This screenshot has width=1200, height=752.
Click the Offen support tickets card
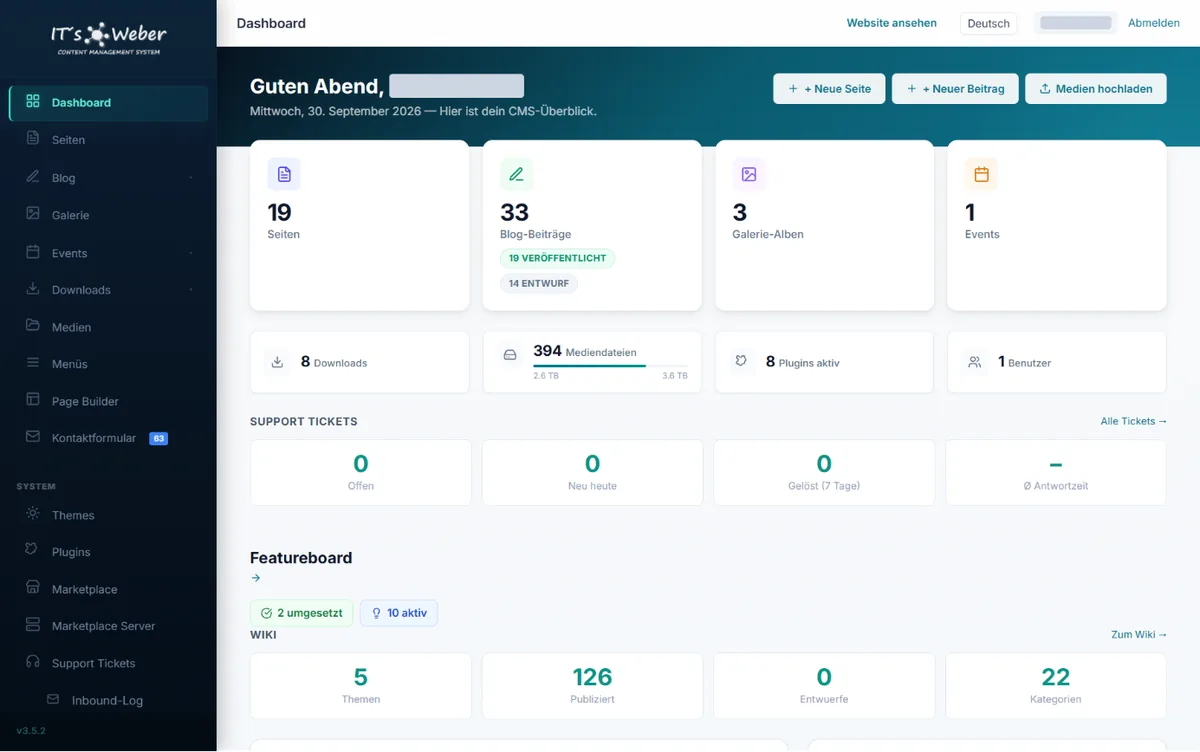[361, 473]
